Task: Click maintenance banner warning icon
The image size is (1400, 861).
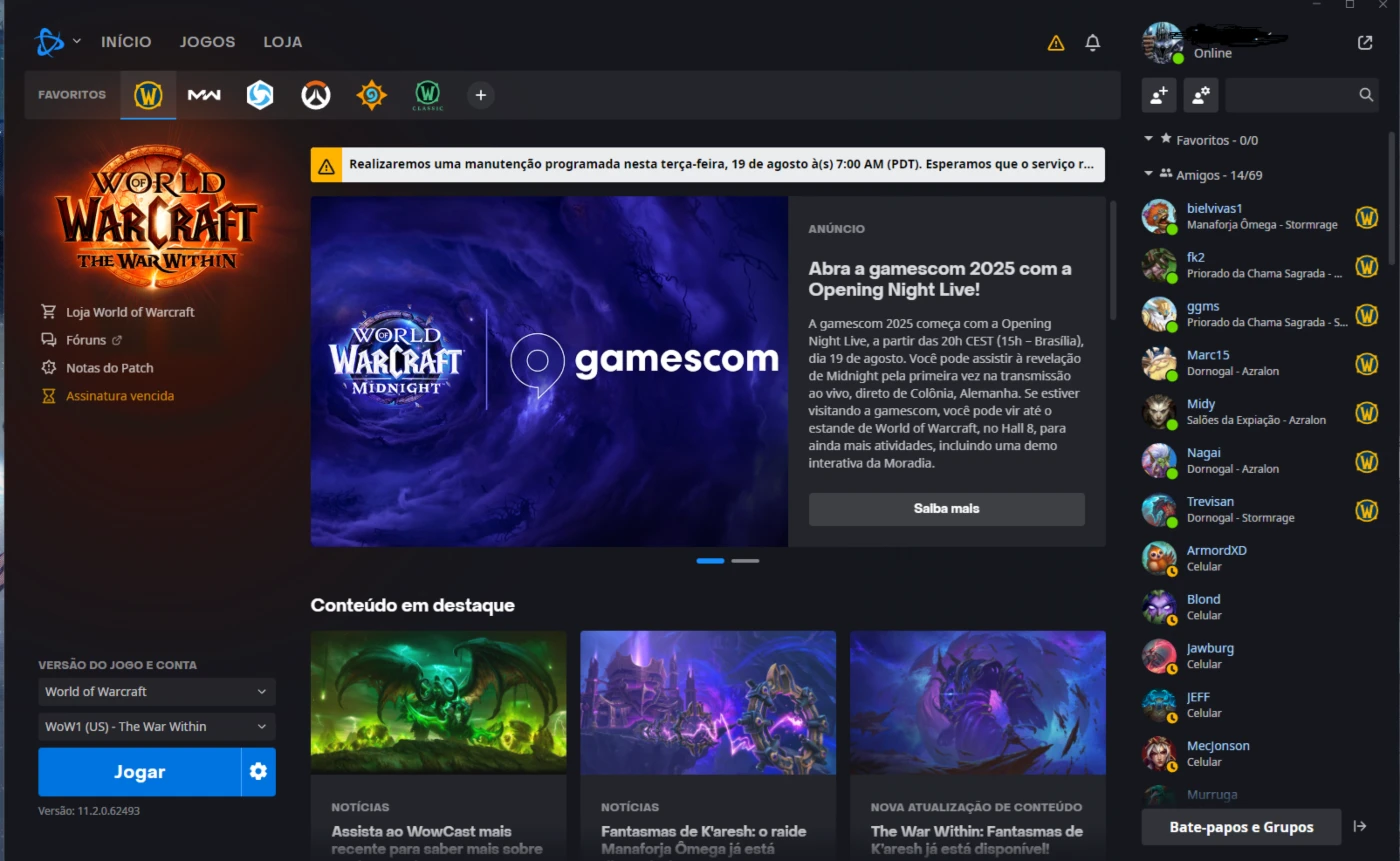Action: (326, 165)
